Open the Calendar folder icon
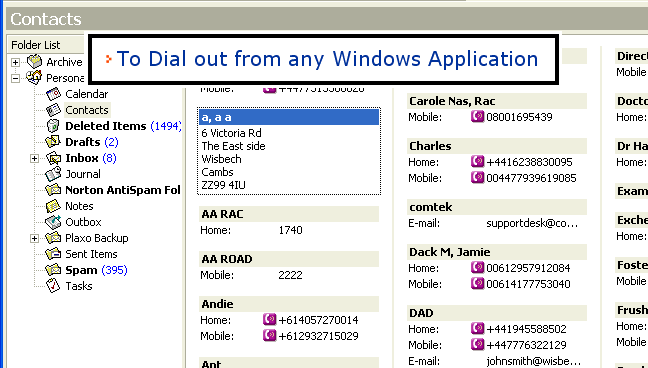Screen dimensions: 648x368 coord(53,94)
